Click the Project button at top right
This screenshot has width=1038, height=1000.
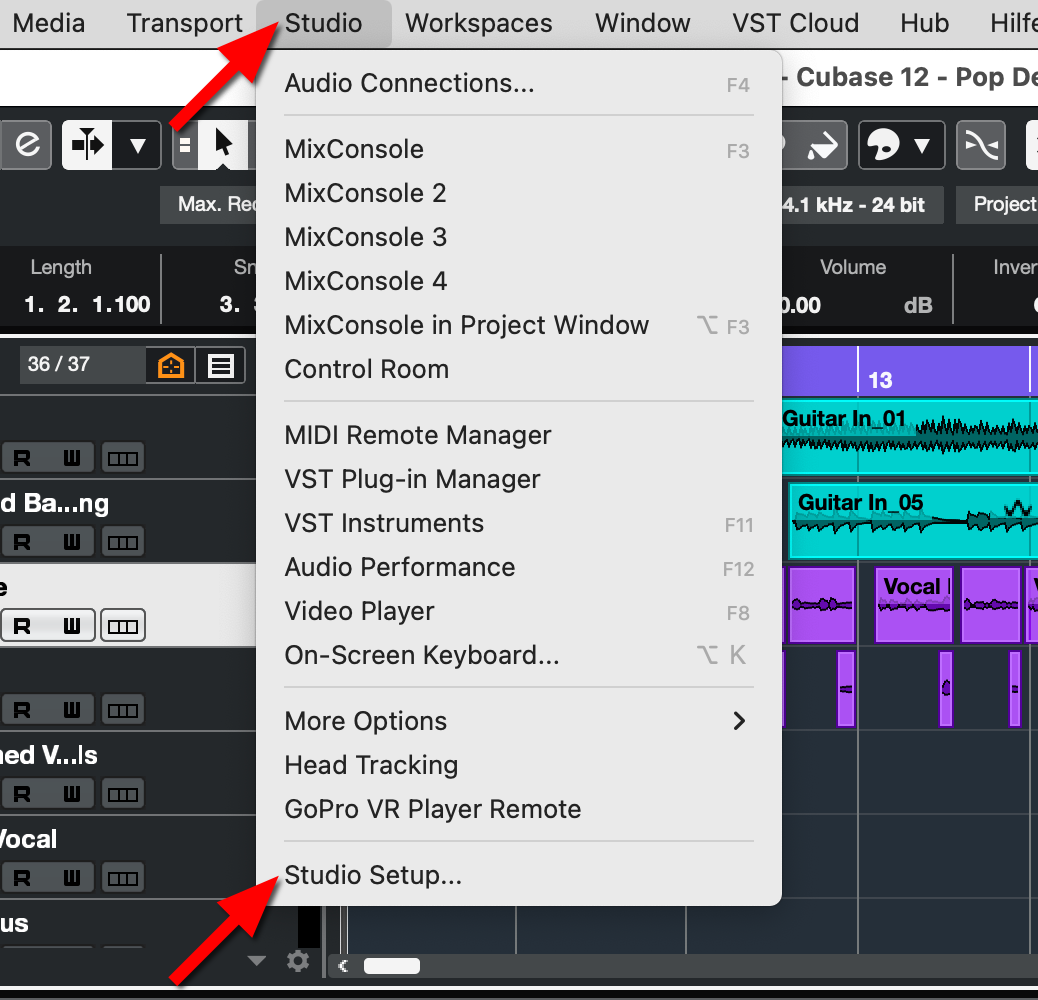[1005, 204]
